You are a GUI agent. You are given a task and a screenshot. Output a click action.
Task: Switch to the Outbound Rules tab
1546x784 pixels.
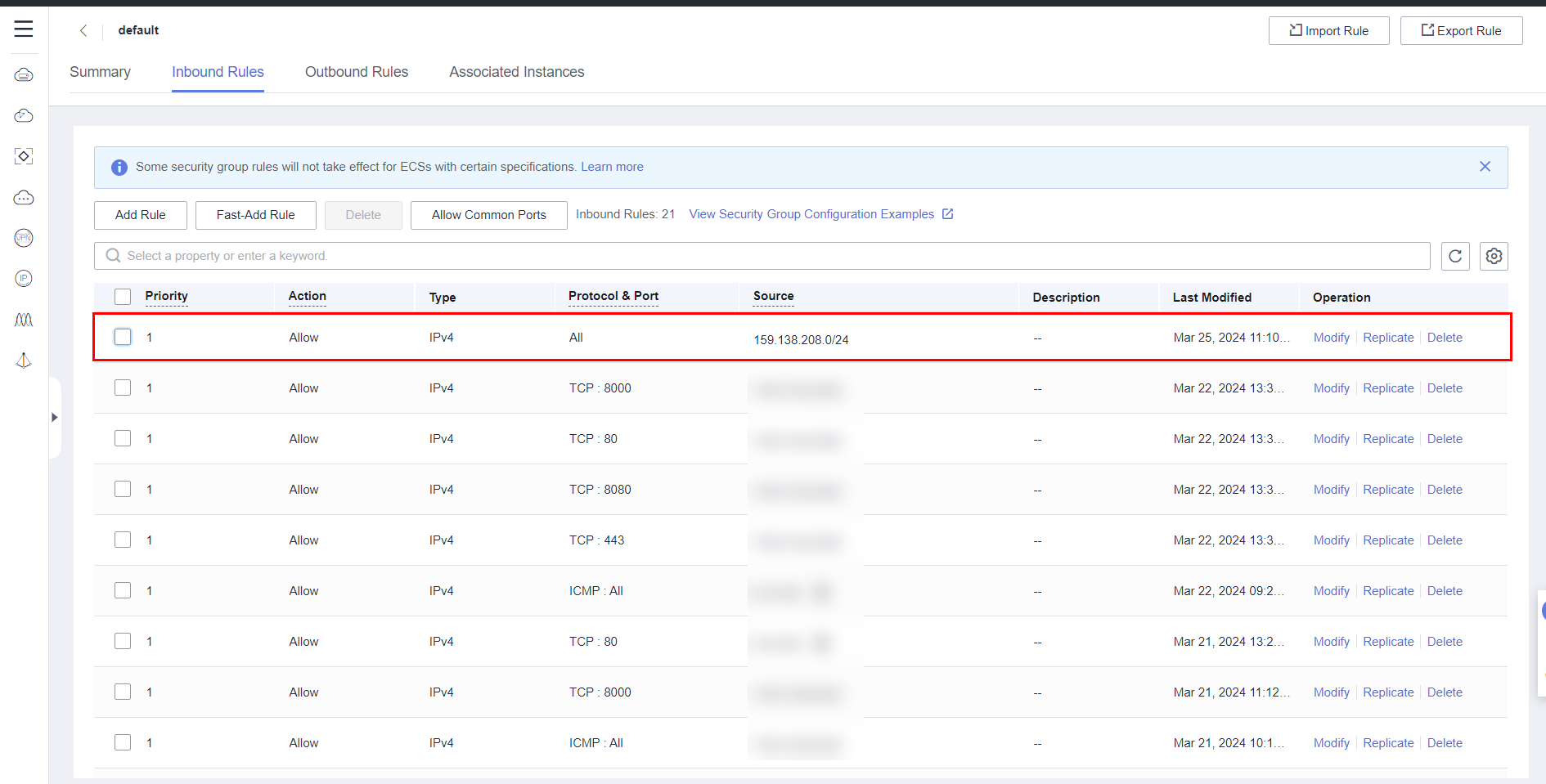coord(356,72)
